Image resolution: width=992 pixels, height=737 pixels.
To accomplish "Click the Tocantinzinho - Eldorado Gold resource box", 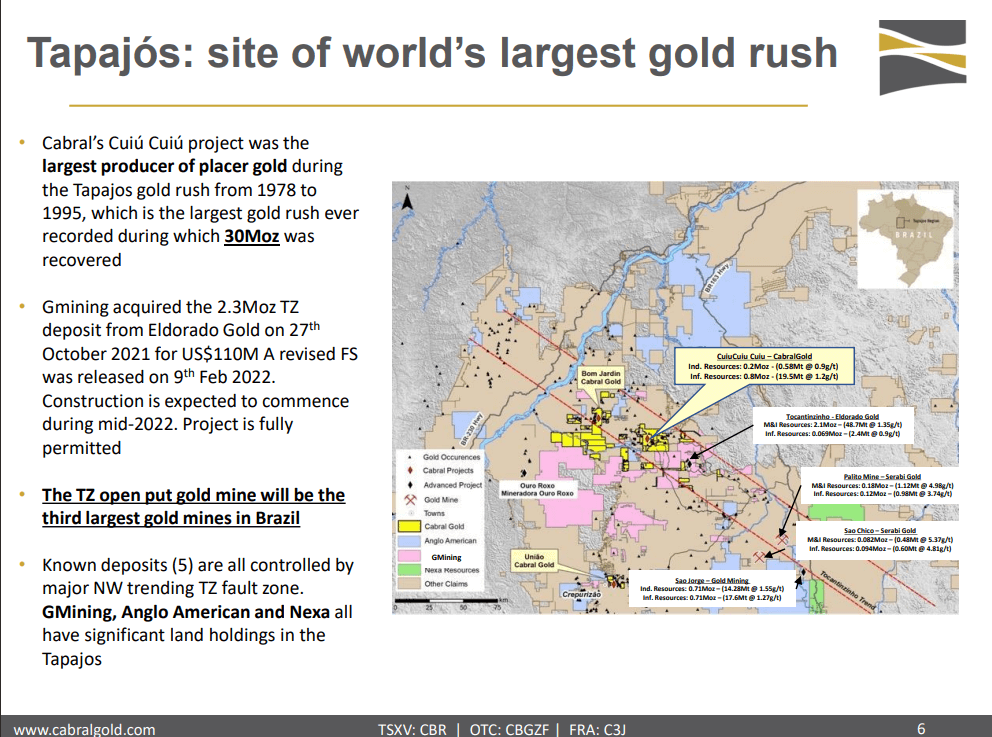I will 832,425.
